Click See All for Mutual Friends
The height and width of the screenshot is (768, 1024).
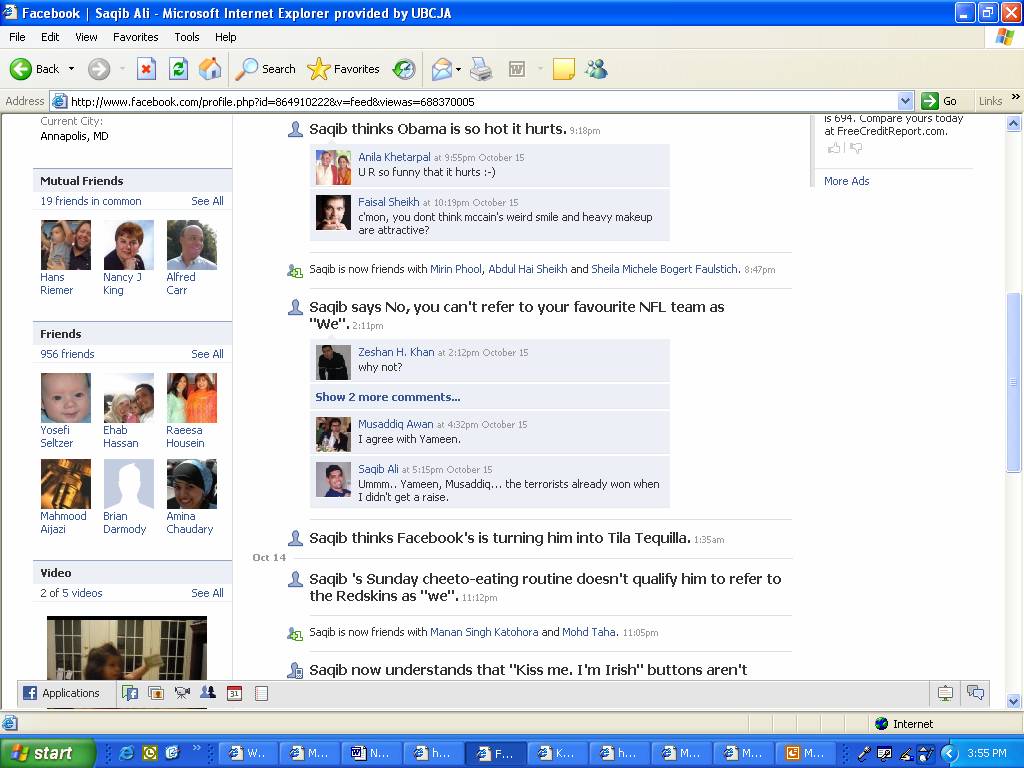207,201
